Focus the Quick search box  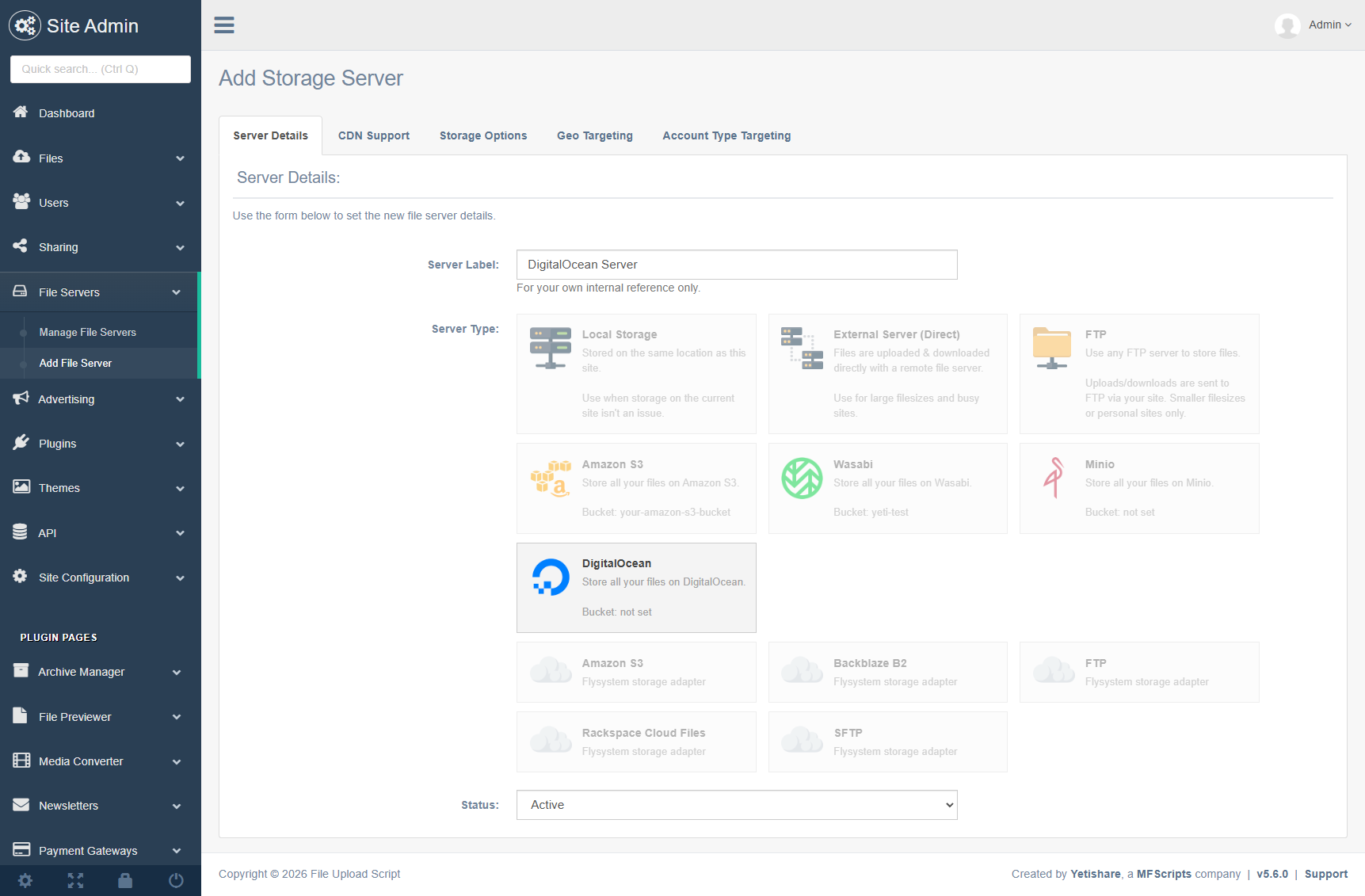pos(100,69)
